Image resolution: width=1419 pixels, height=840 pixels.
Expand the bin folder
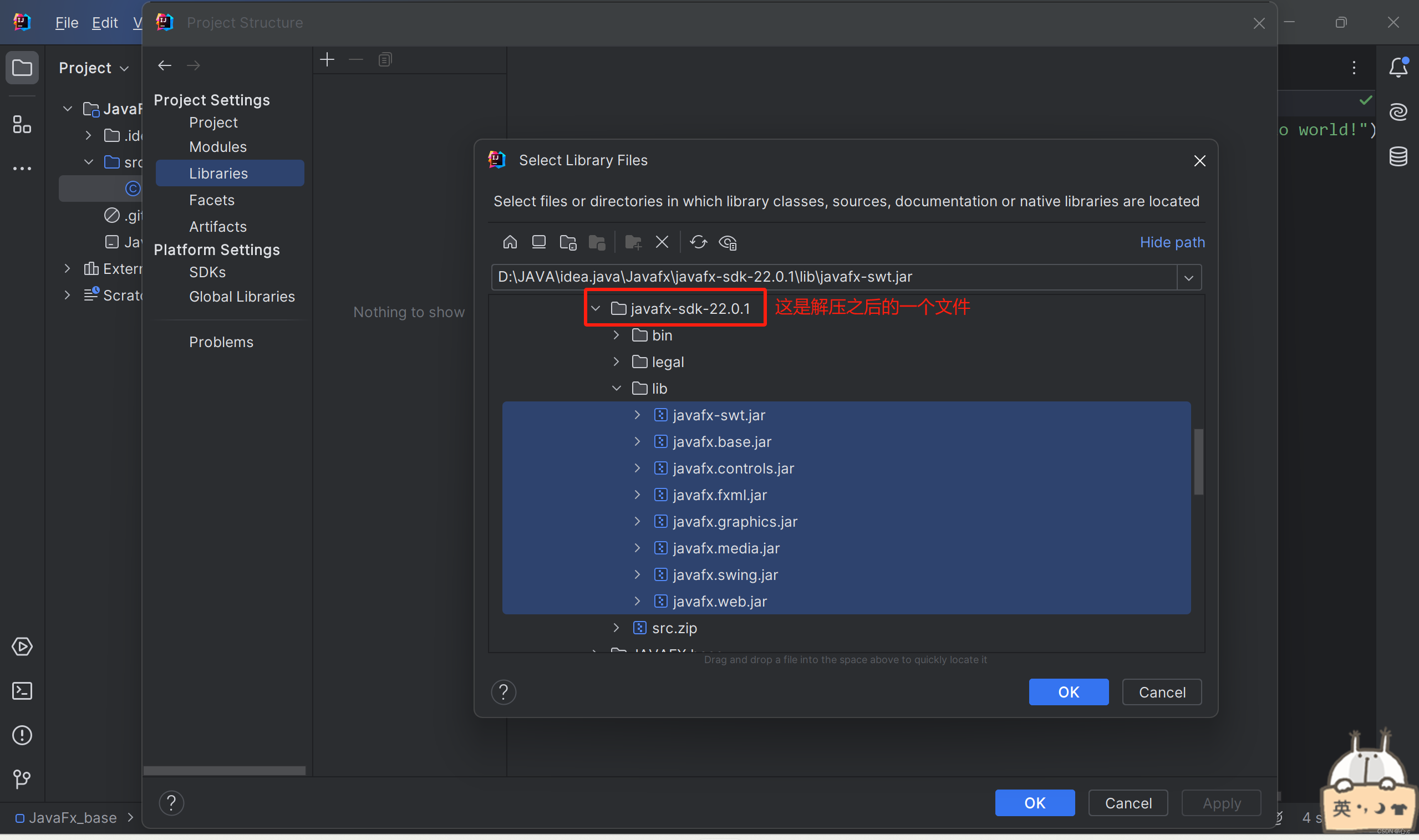point(617,335)
